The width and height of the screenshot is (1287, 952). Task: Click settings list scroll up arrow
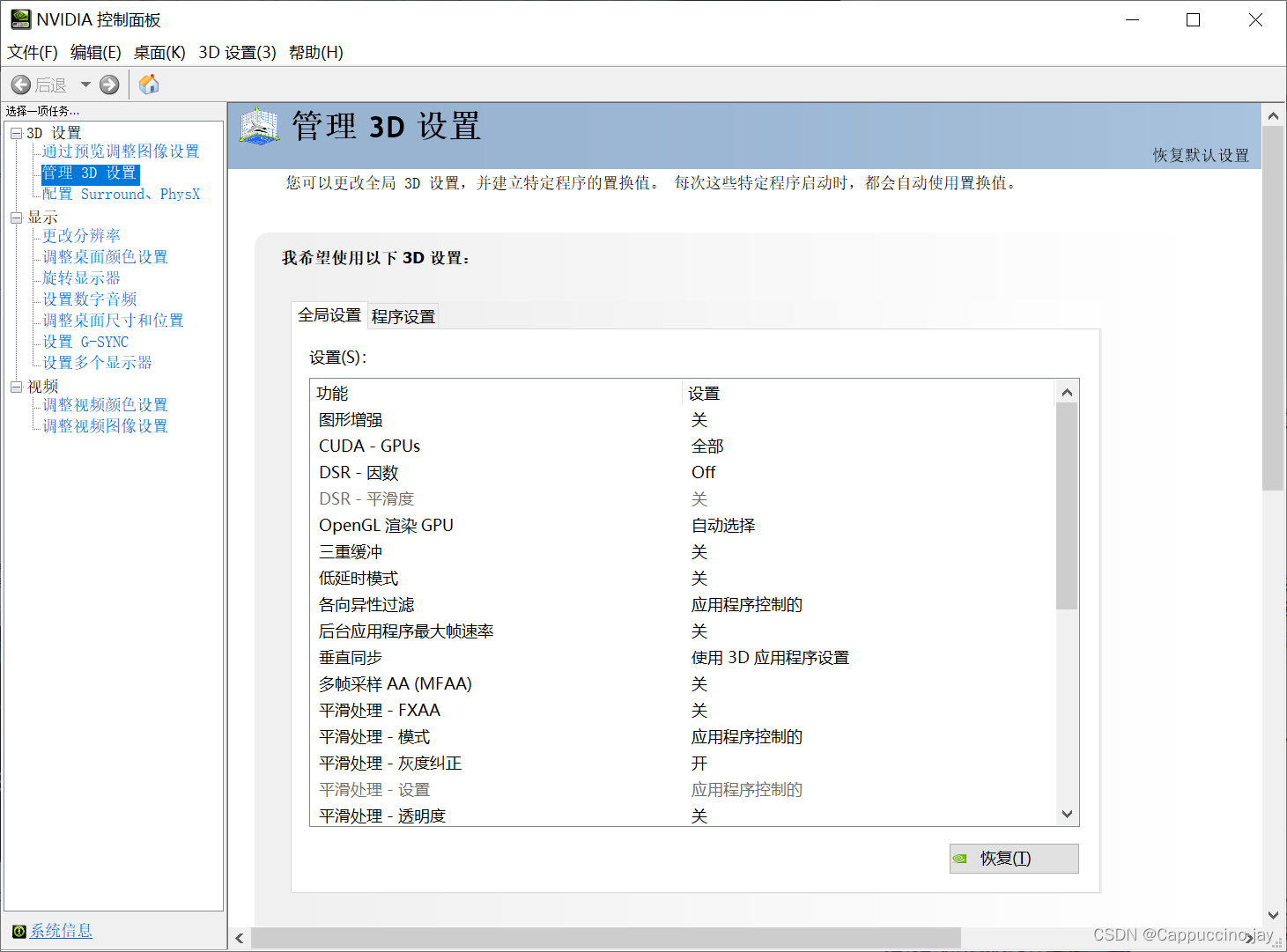1067,392
